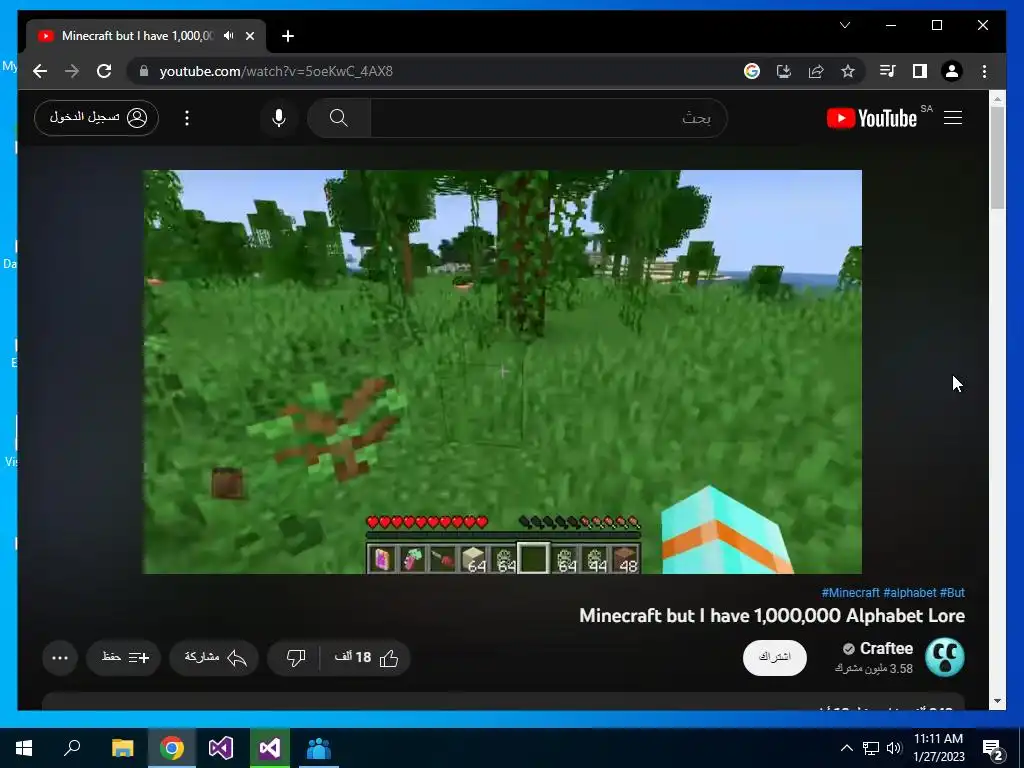Bookmark this page with the star
The image size is (1024, 768).
click(x=848, y=71)
